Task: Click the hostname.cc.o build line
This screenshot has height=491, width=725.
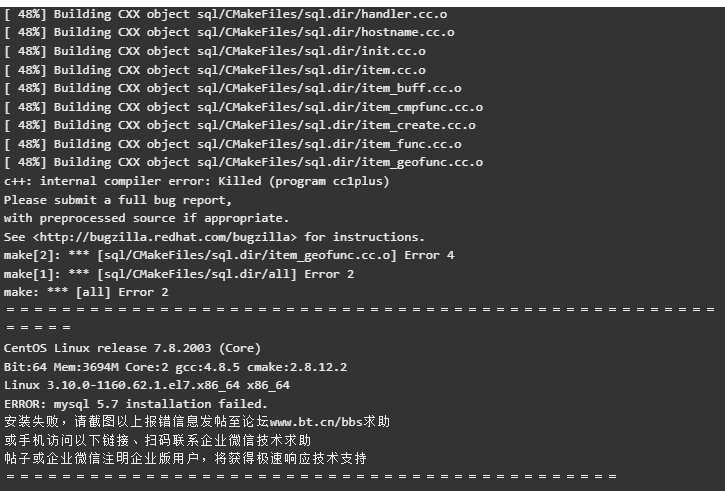Action: [x=229, y=32]
